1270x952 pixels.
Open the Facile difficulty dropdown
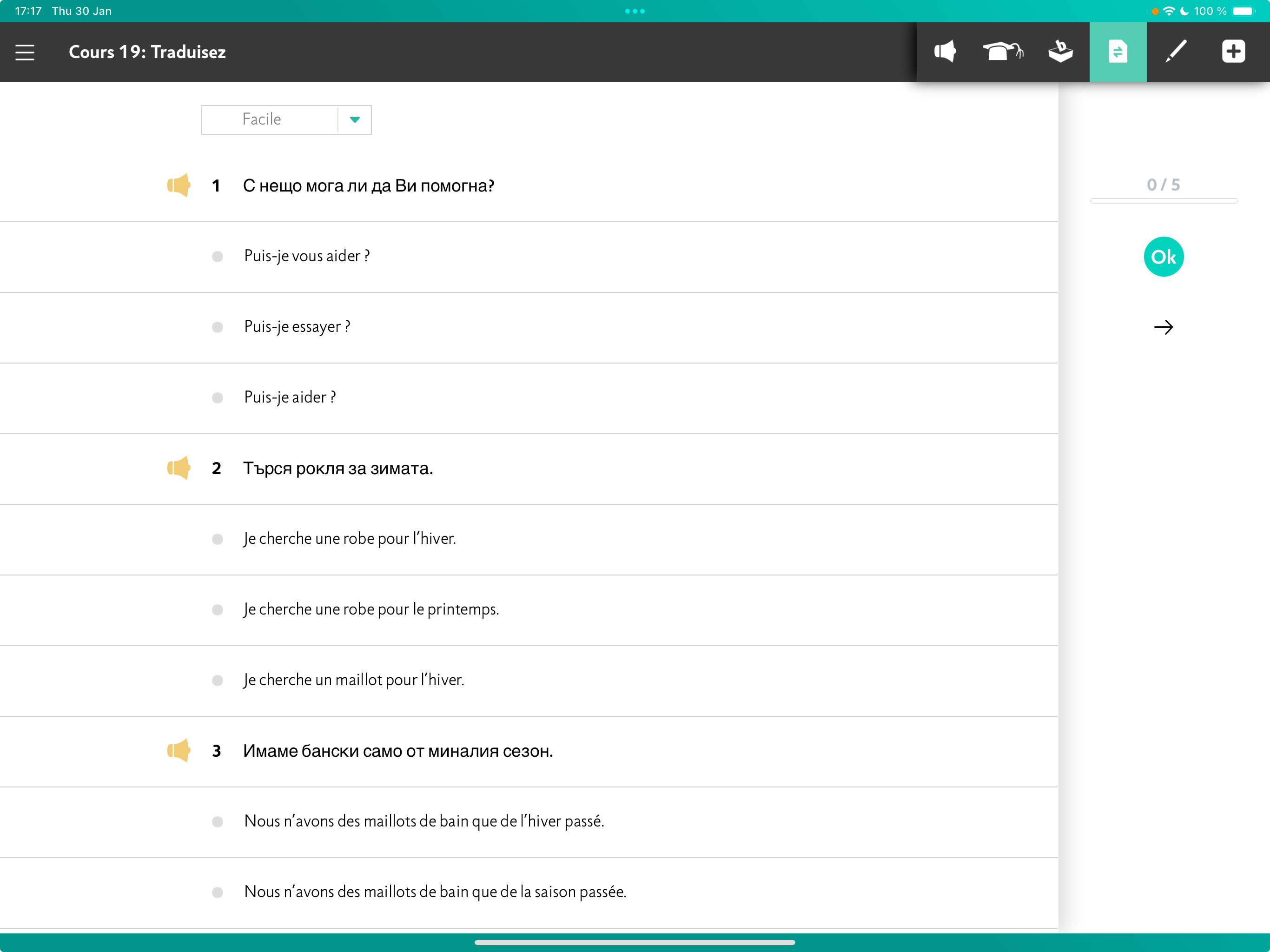(286, 119)
